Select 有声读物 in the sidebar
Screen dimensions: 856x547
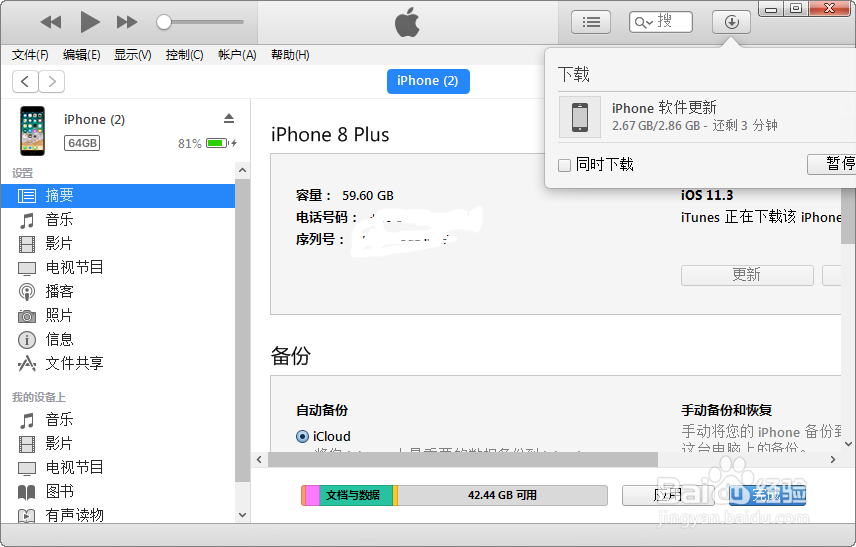click(118, 515)
